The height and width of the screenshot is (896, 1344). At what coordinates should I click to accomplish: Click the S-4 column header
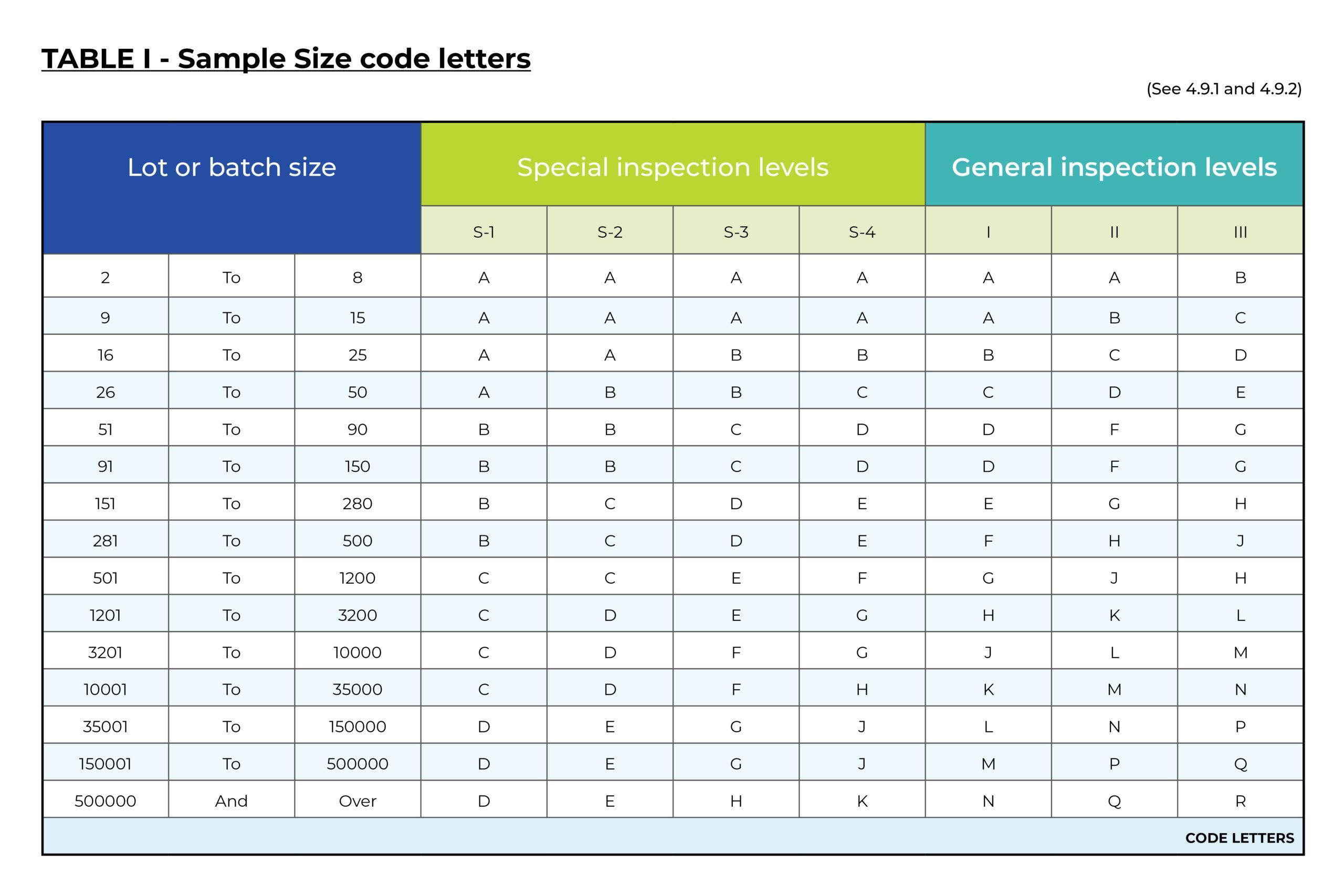pyautogui.click(x=862, y=232)
